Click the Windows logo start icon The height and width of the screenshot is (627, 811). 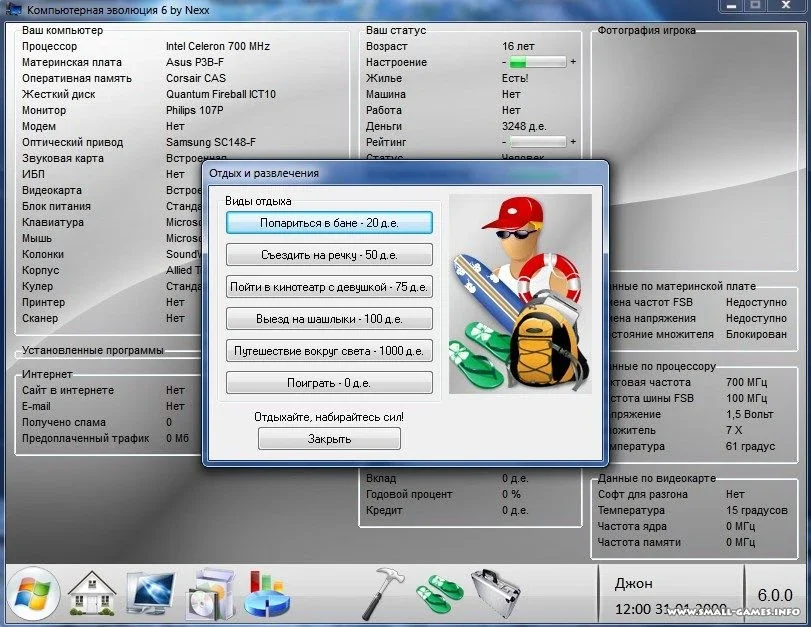pyautogui.click(x=33, y=592)
